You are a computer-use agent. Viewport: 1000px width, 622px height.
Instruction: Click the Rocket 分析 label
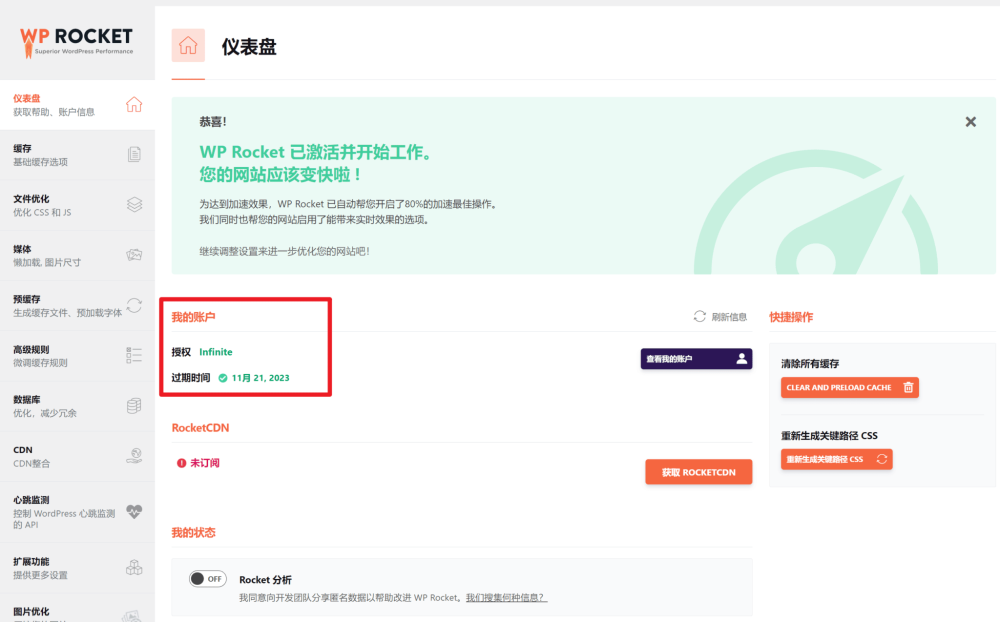point(265,580)
